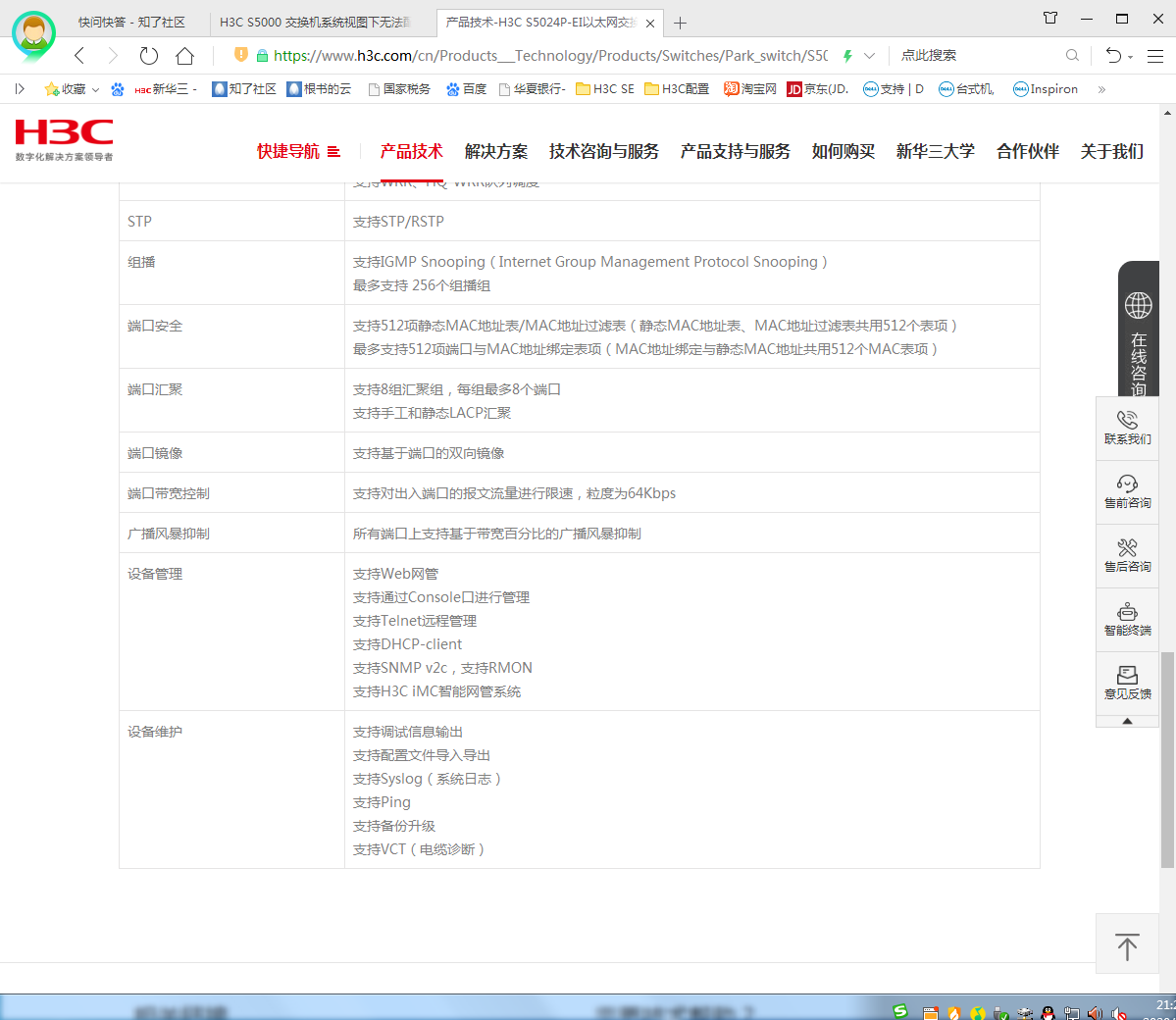
Task: Select the 技术咨询与服务 menu item
Action: click(x=604, y=151)
